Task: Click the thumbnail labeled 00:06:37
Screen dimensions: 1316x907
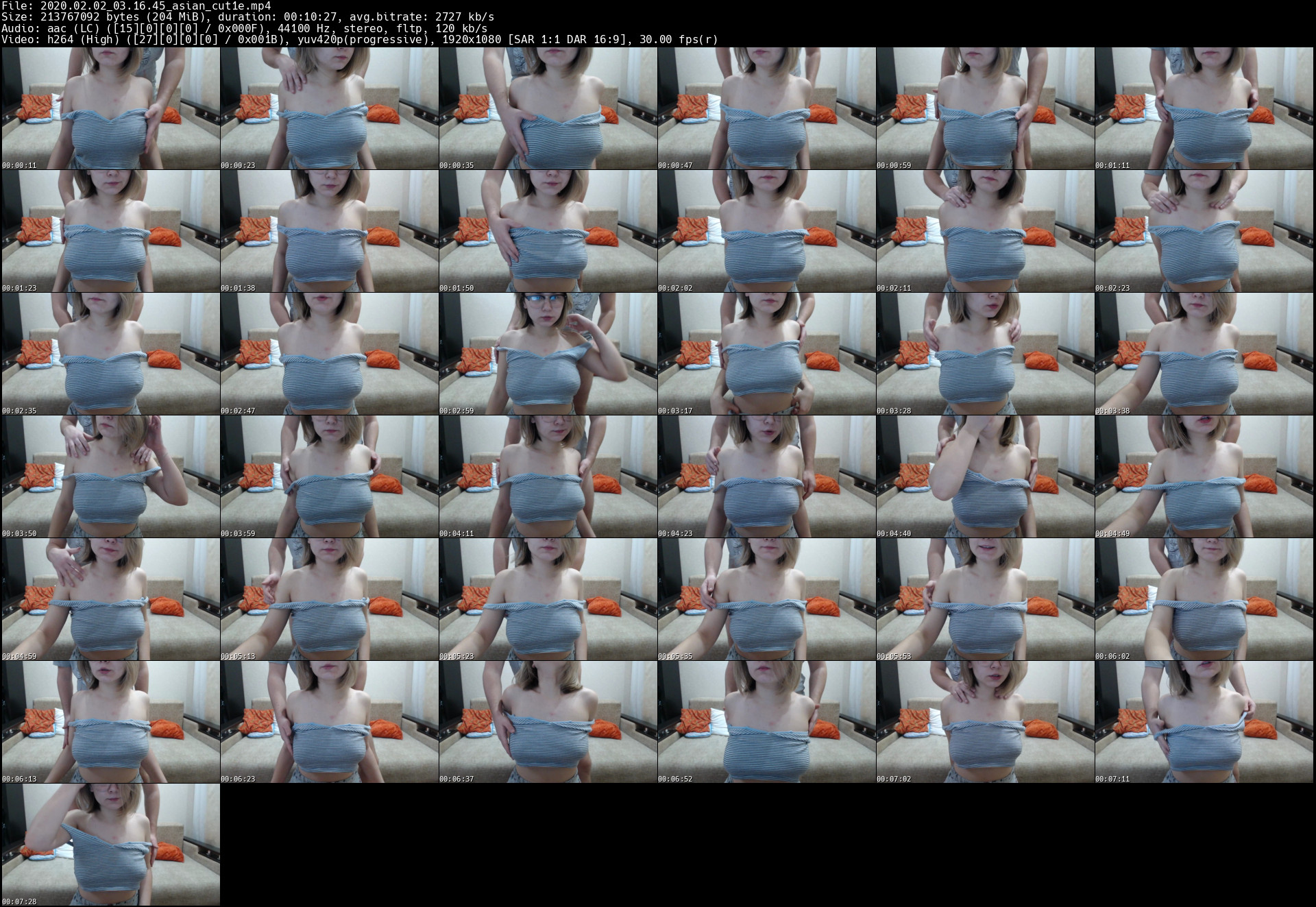Action: point(548,722)
